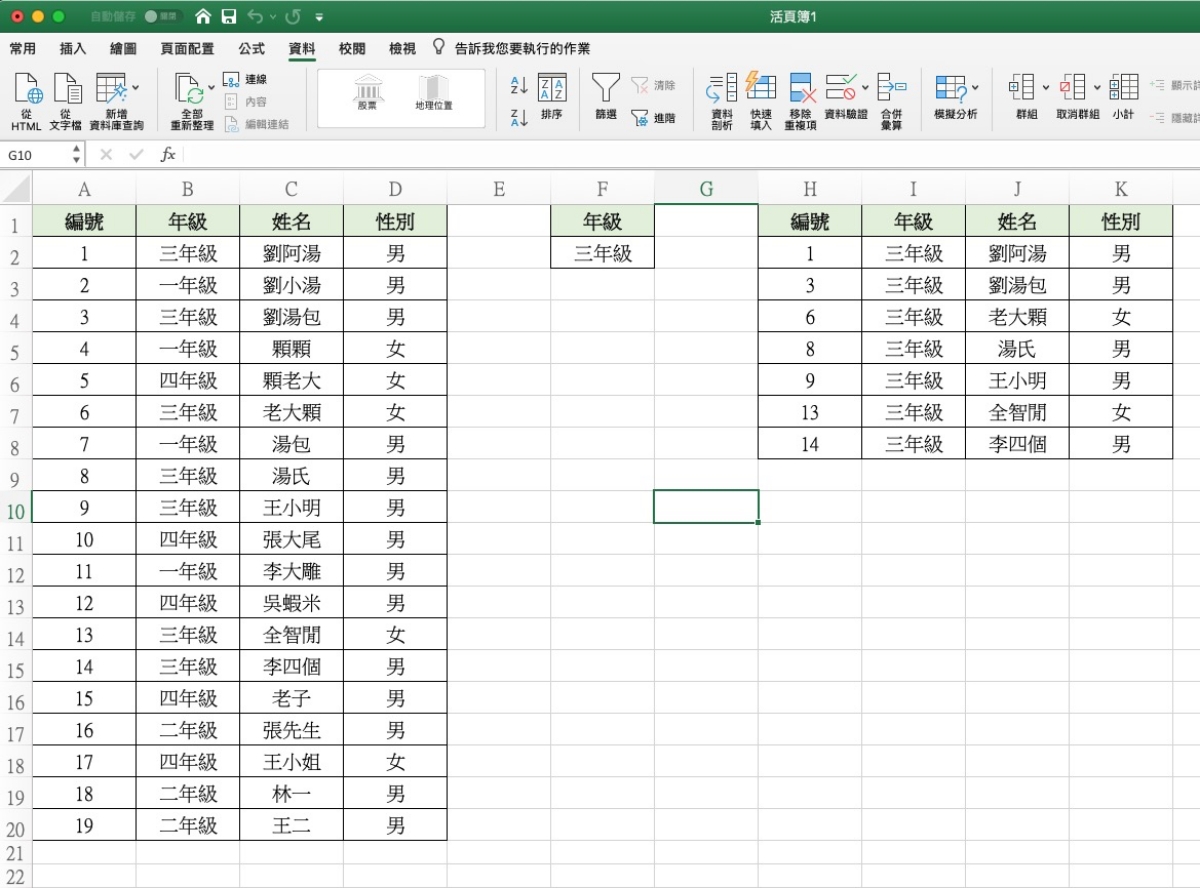
Task: Toggle the 自動儲存 autosave switch
Action: [163, 17]
